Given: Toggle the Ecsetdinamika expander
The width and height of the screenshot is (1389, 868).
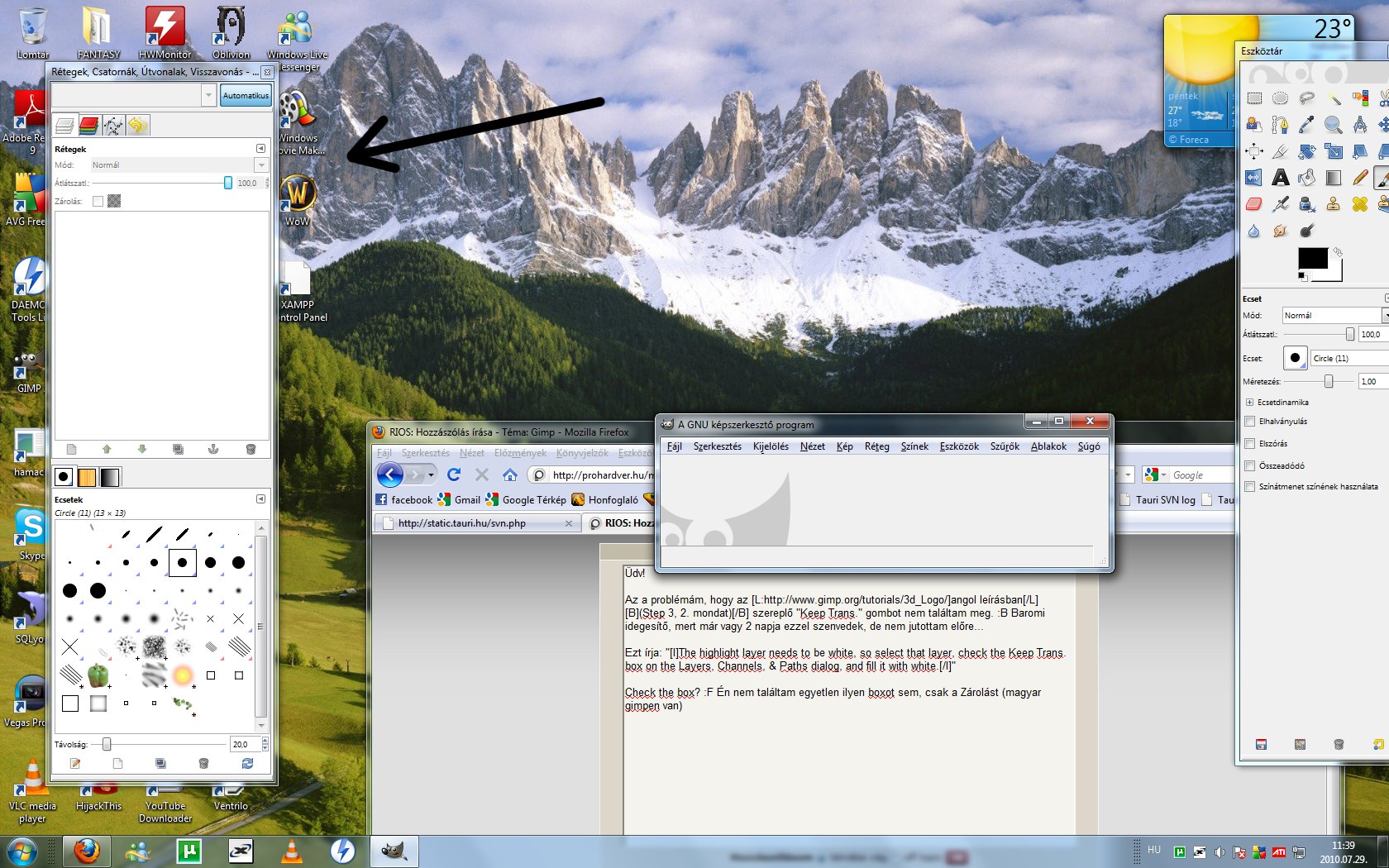Looking at the screenshot, I should pos(1249,403).
